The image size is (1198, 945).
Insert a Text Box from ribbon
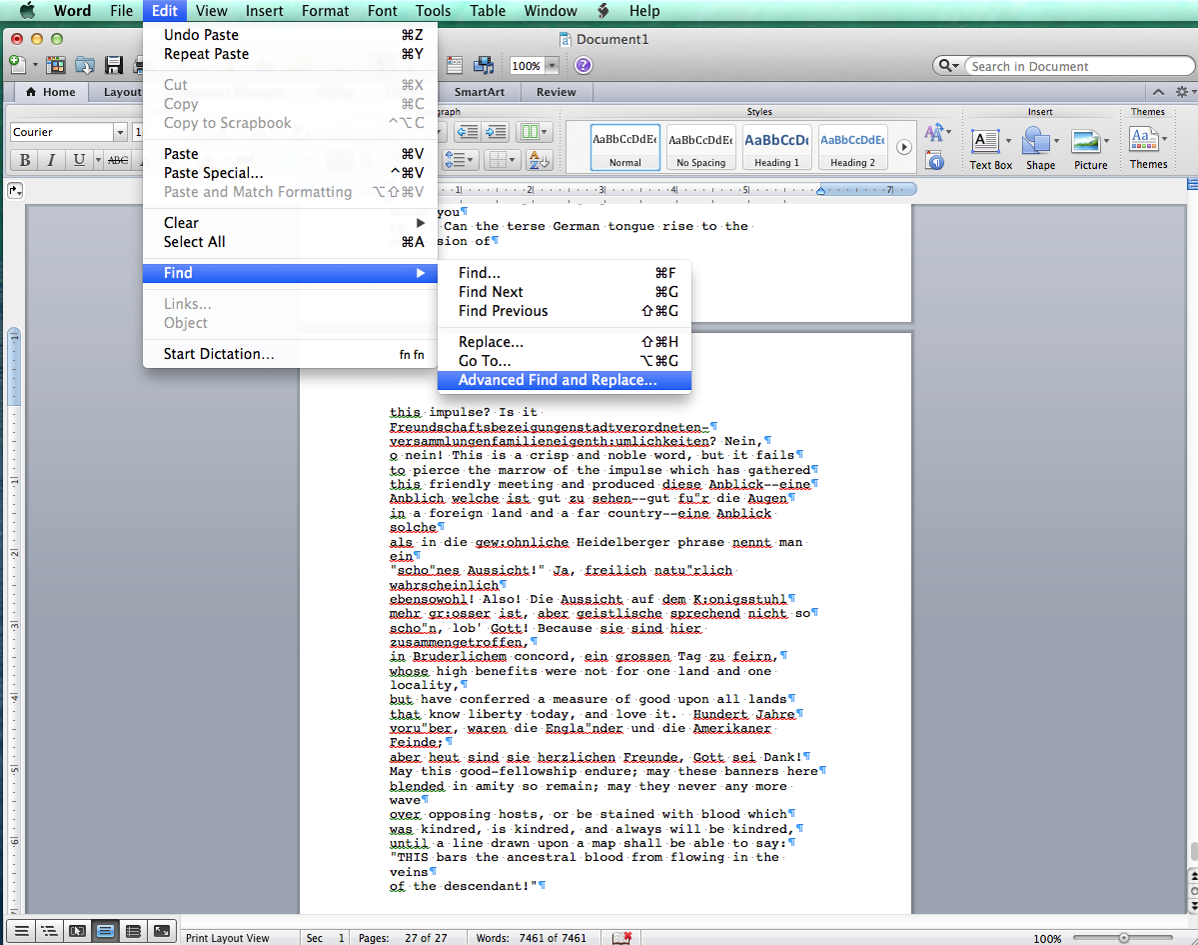coord(990,148)
